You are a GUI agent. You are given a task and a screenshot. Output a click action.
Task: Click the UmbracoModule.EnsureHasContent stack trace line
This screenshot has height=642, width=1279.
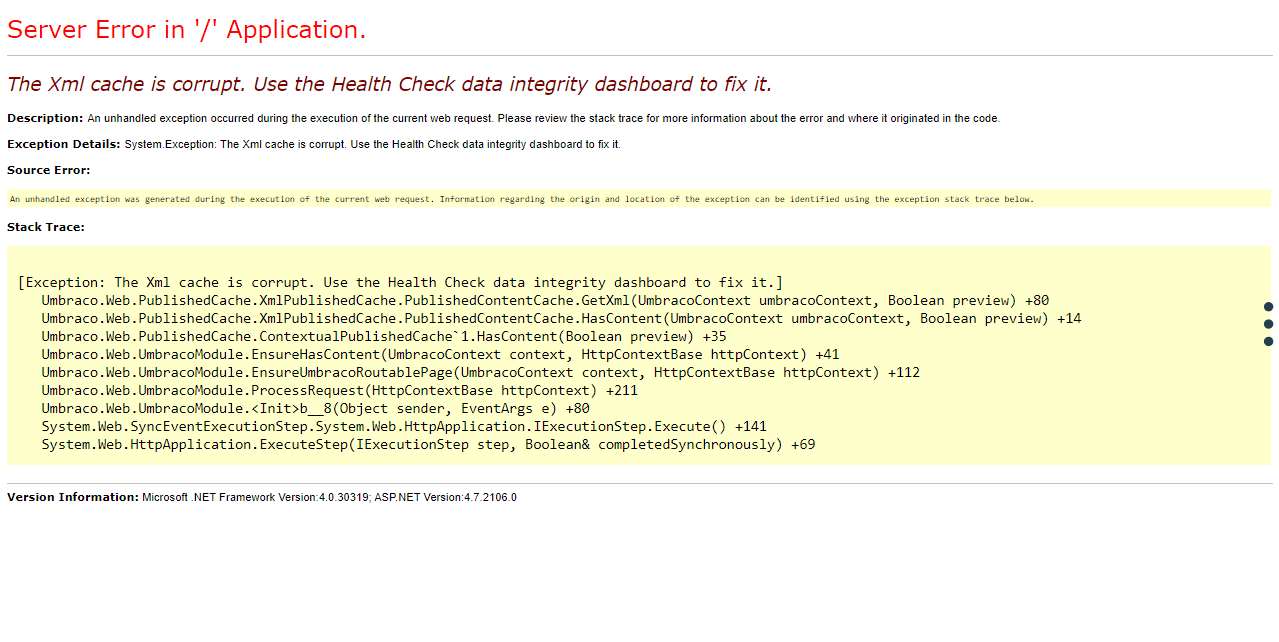point(440,355)
